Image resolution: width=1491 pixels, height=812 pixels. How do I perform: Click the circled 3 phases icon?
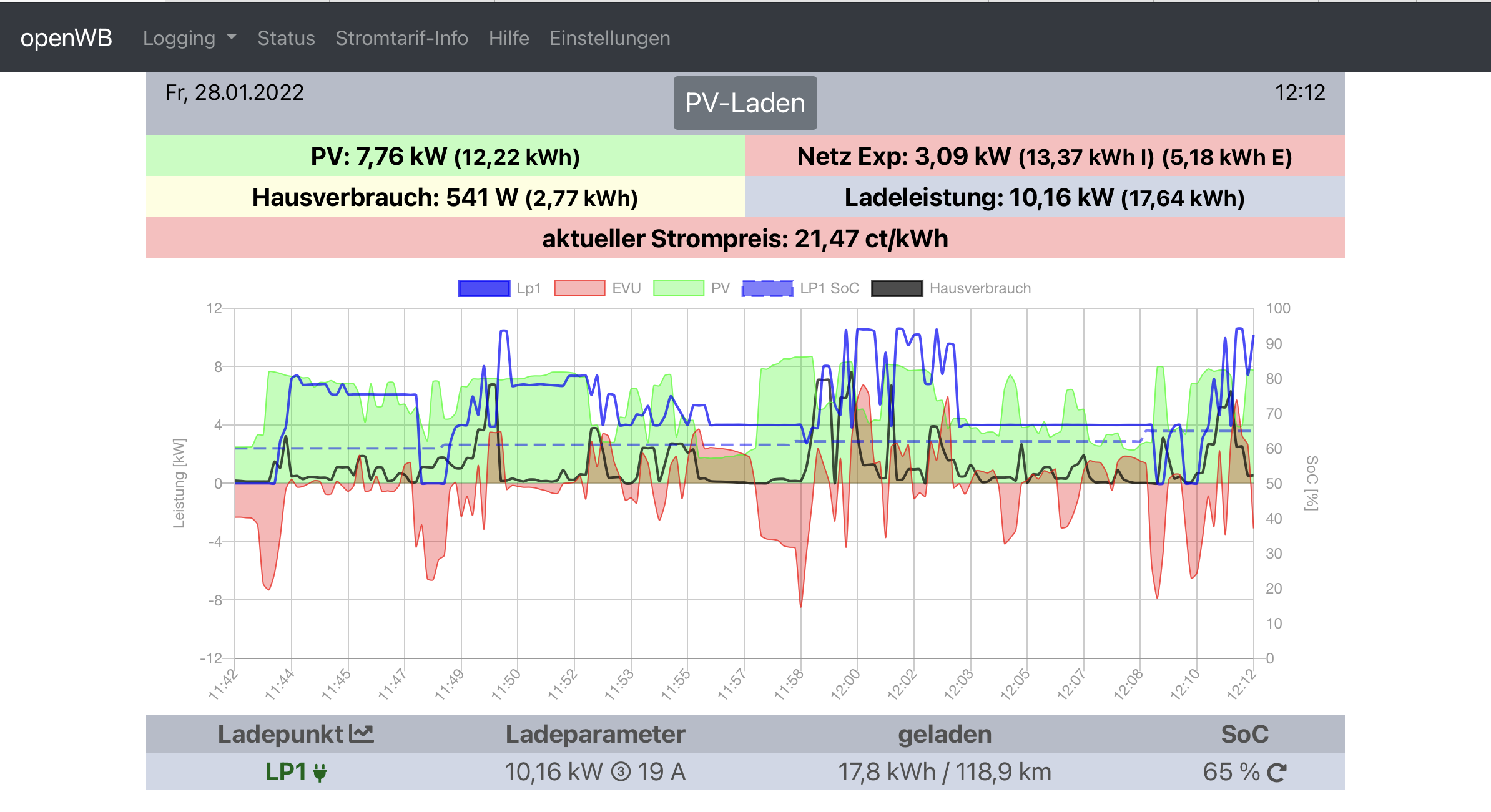click(620, 772)
